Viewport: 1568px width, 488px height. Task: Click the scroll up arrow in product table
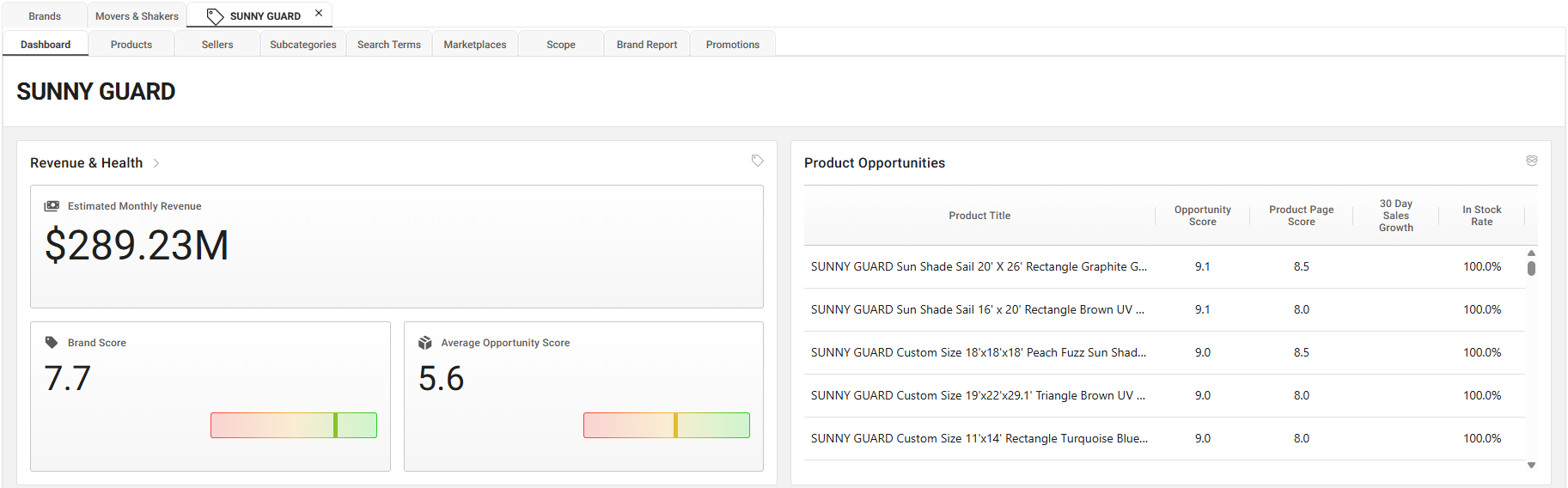1531,253
